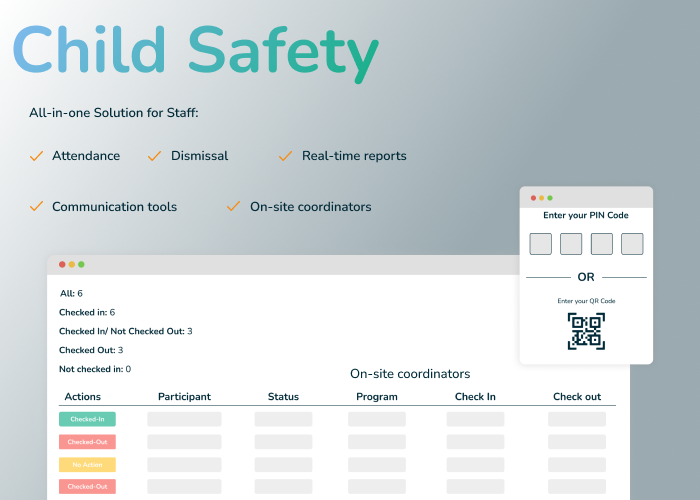700x500 pixels.
Task: Click the Actions column header
Action: 83,396
